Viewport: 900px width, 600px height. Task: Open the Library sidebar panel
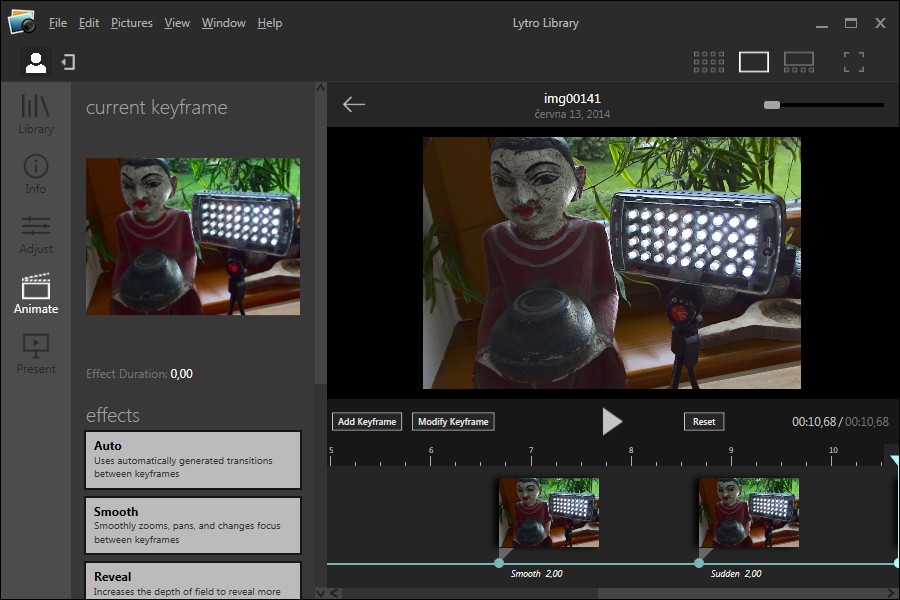tap(35, 113)
